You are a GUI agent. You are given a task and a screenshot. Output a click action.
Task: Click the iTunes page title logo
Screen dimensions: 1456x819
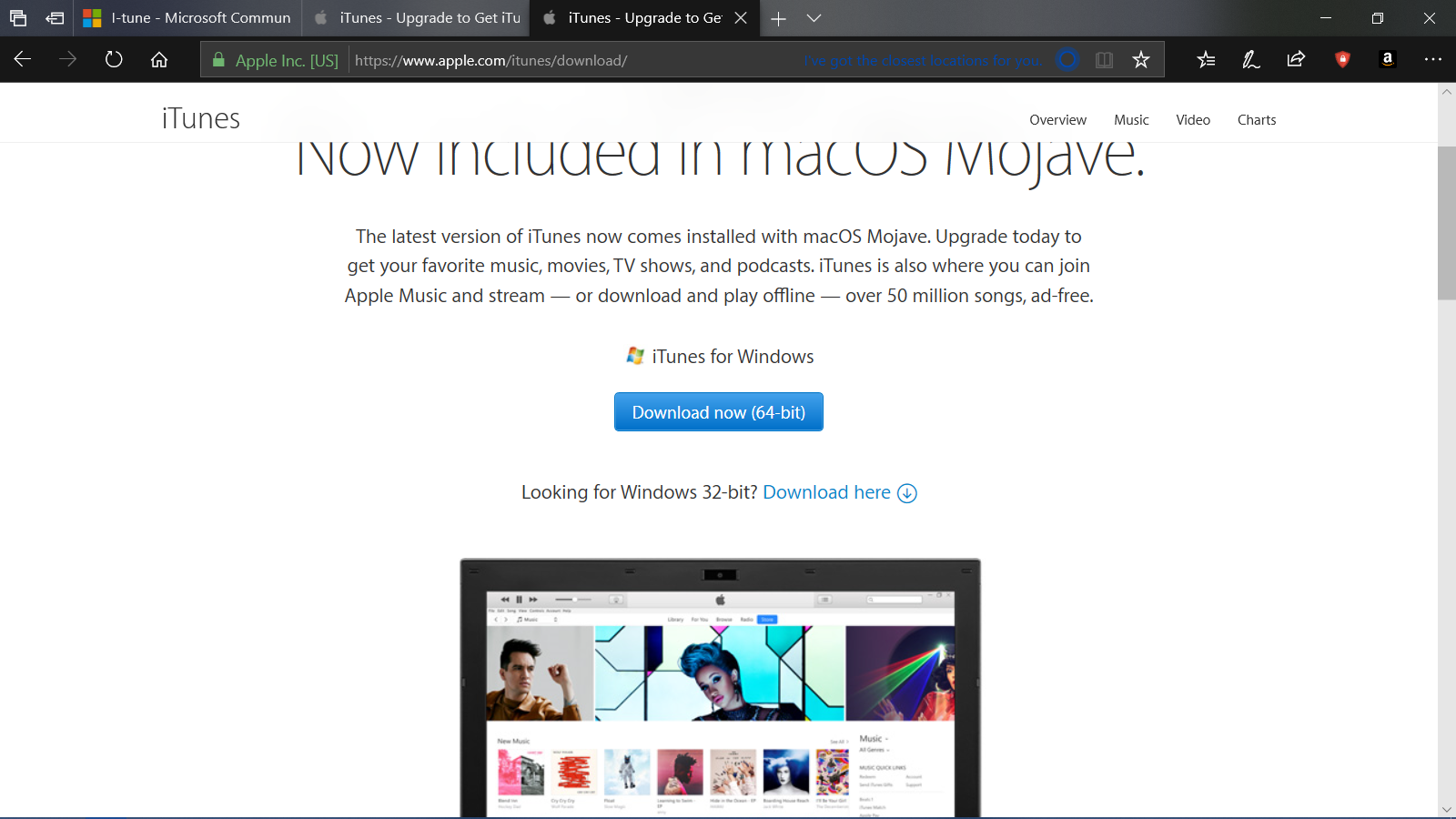point(201,119)
